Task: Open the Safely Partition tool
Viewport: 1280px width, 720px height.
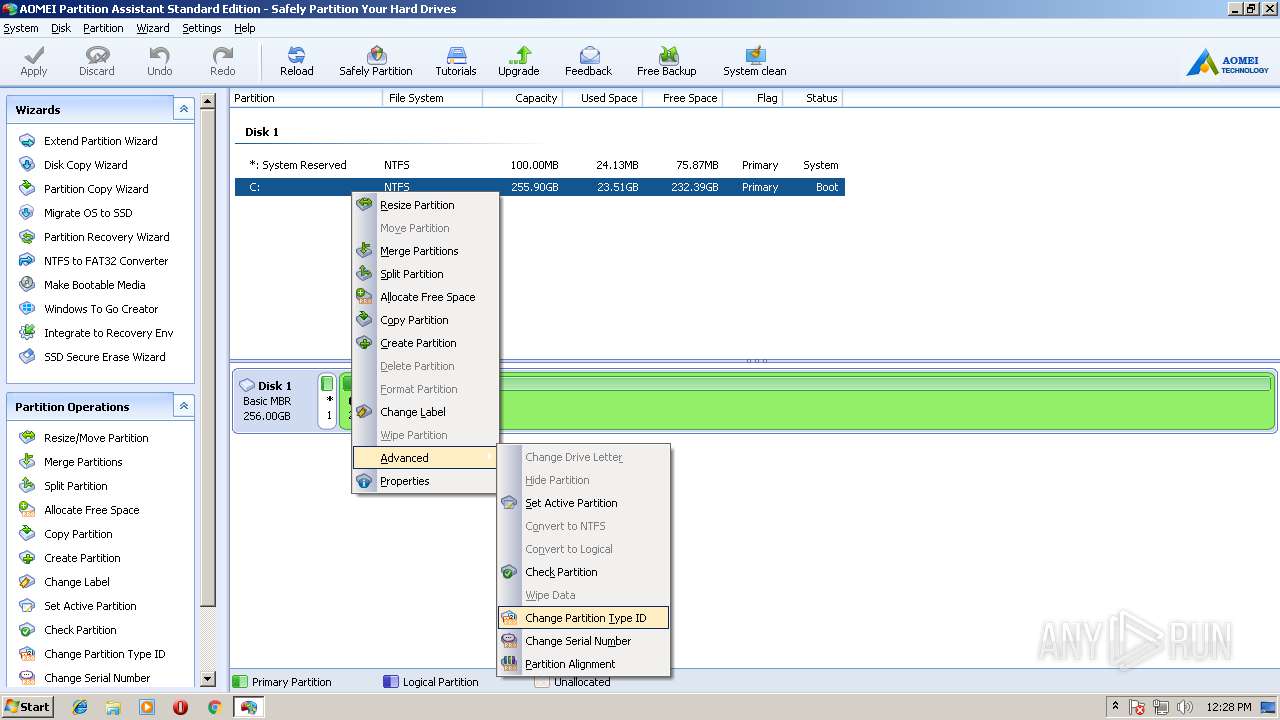Action: tap(376, 61)
